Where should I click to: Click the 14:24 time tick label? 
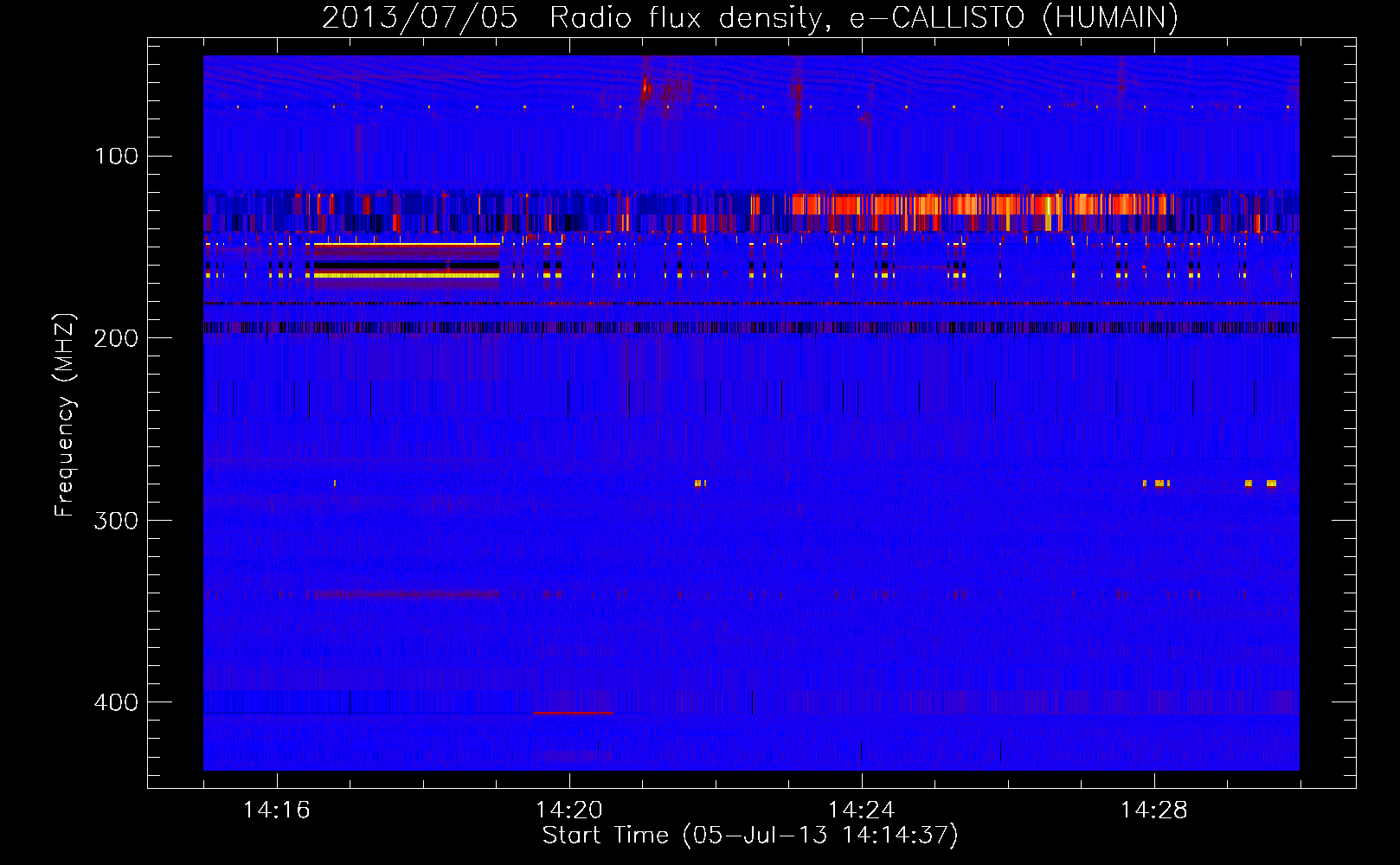[x=862, y=810]
